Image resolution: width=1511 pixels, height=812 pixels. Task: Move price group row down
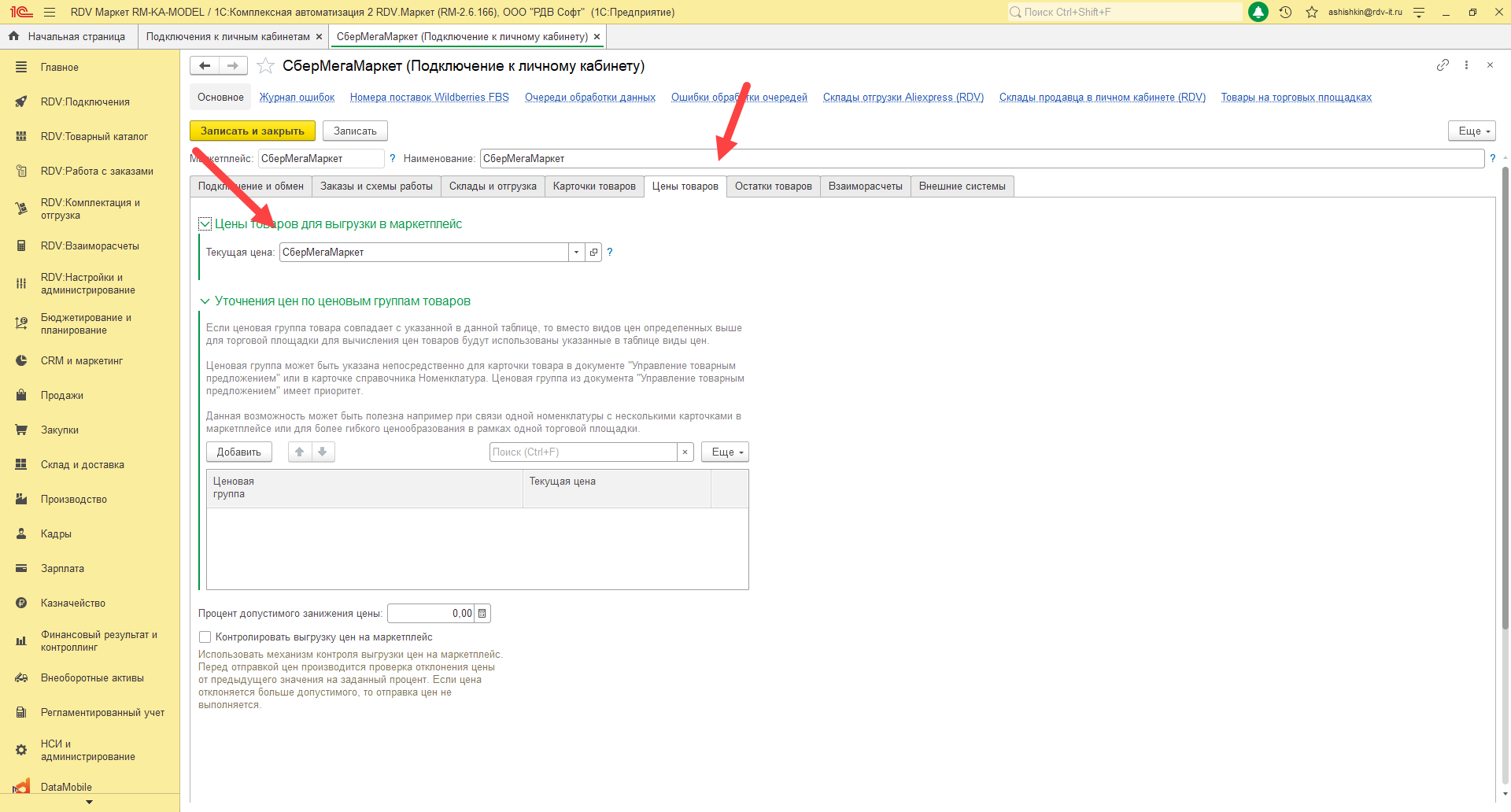pos(323,452)
